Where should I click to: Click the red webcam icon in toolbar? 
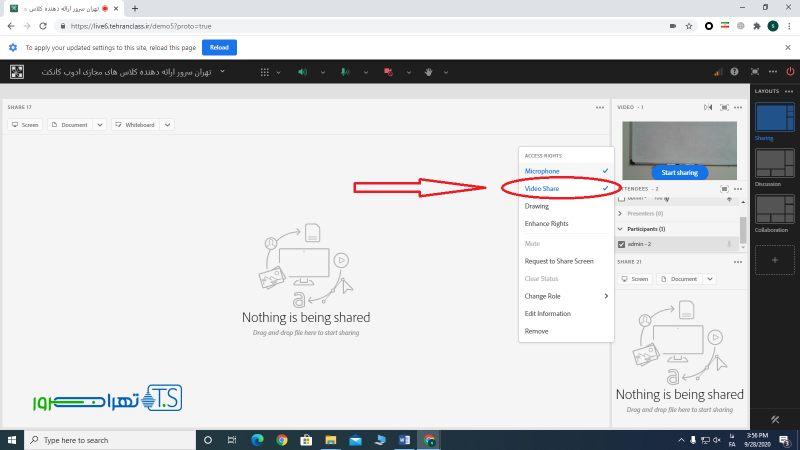tap(386, 72)
